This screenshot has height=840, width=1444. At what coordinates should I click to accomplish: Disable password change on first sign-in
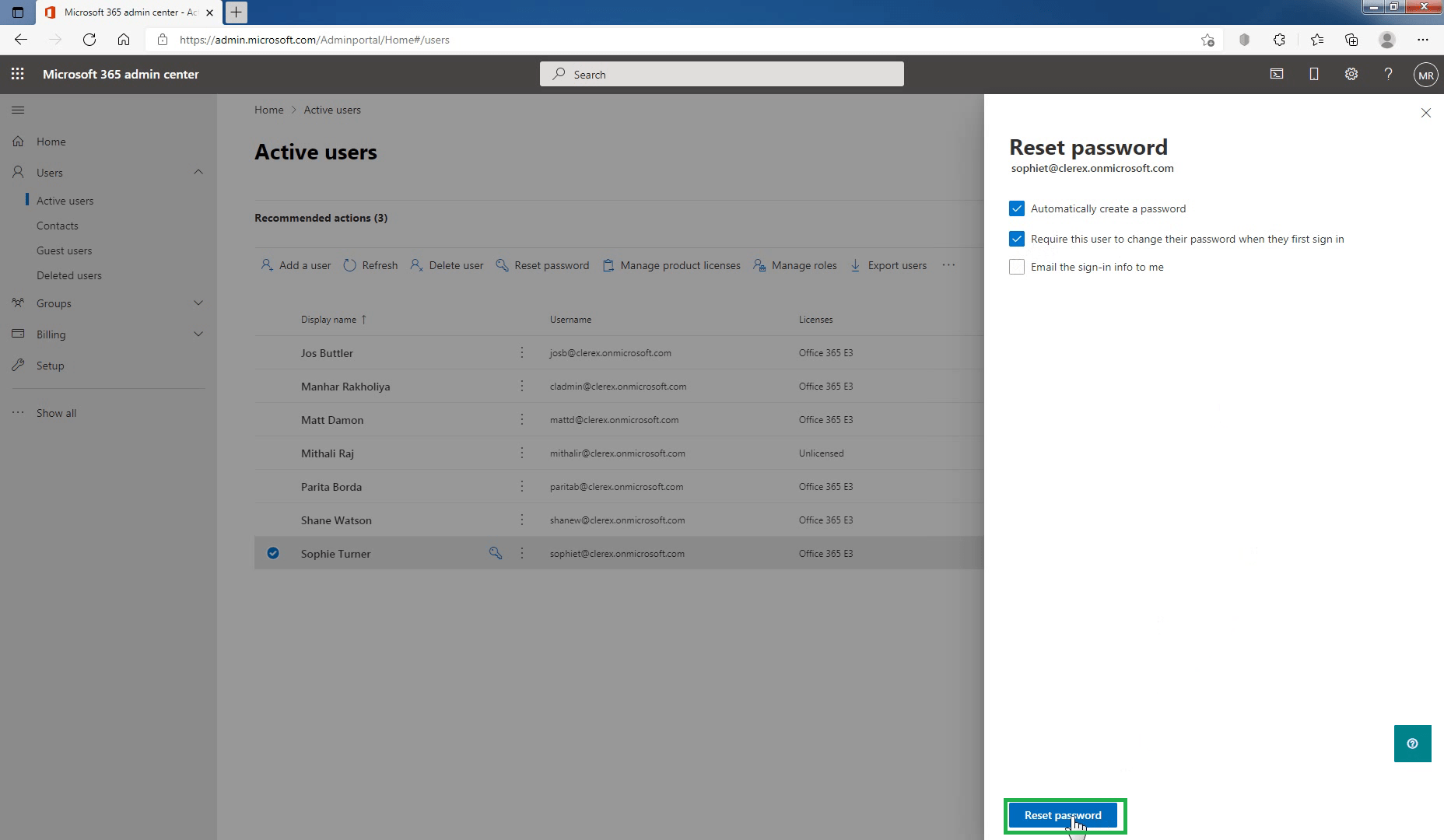click(1017, 239)
